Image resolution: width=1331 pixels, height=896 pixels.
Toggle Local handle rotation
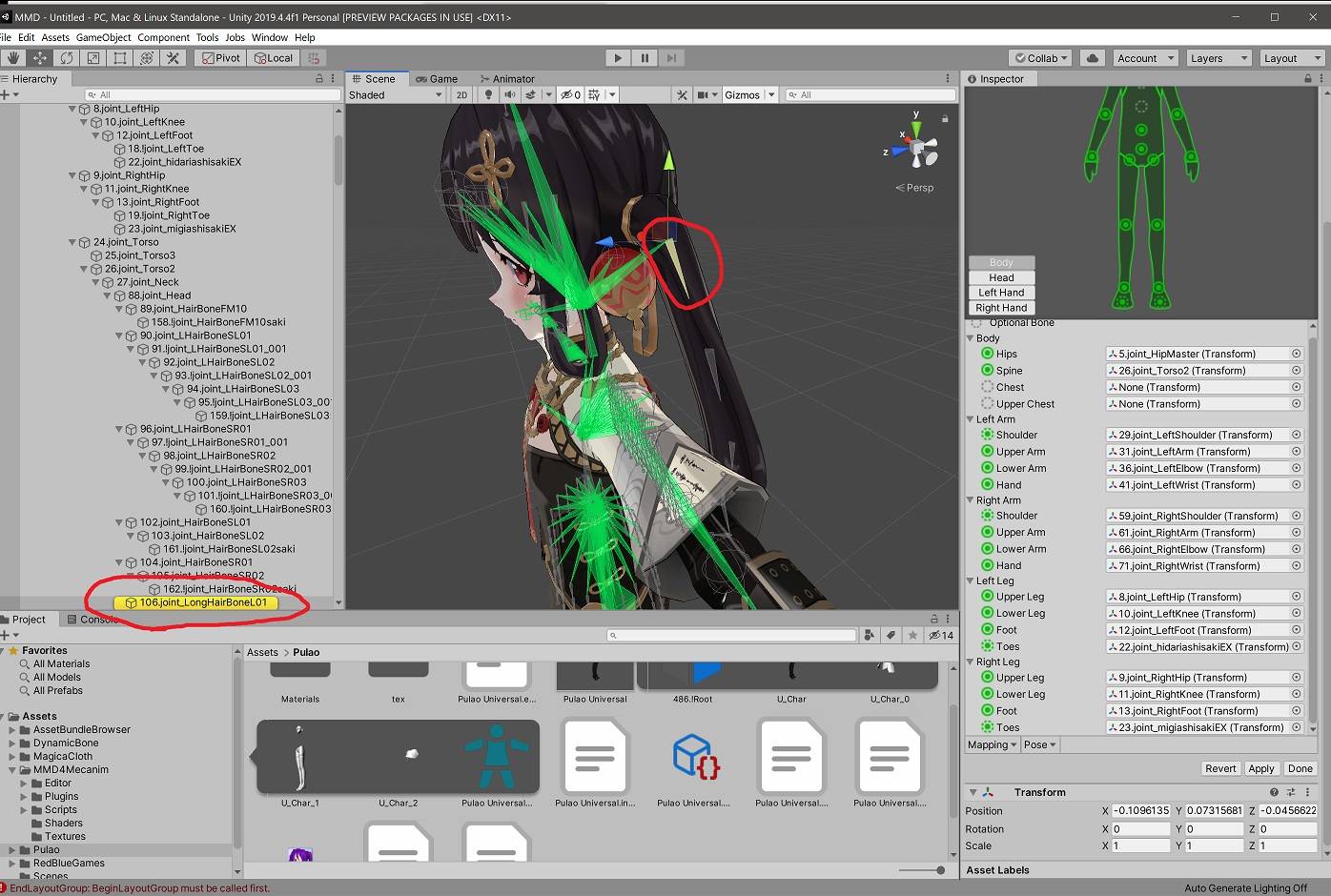274,58
